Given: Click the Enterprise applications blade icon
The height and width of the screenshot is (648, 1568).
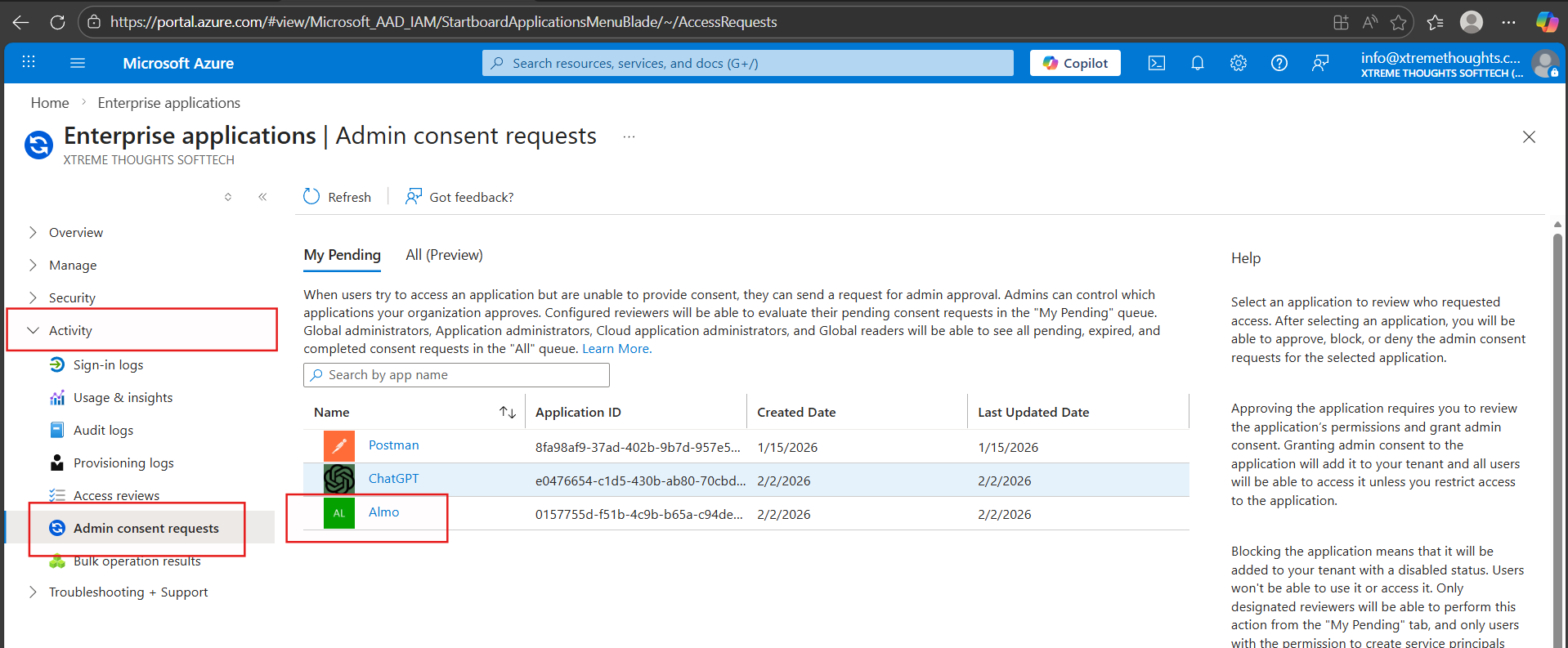Looking at the screenshot, I should click(38, 145).
